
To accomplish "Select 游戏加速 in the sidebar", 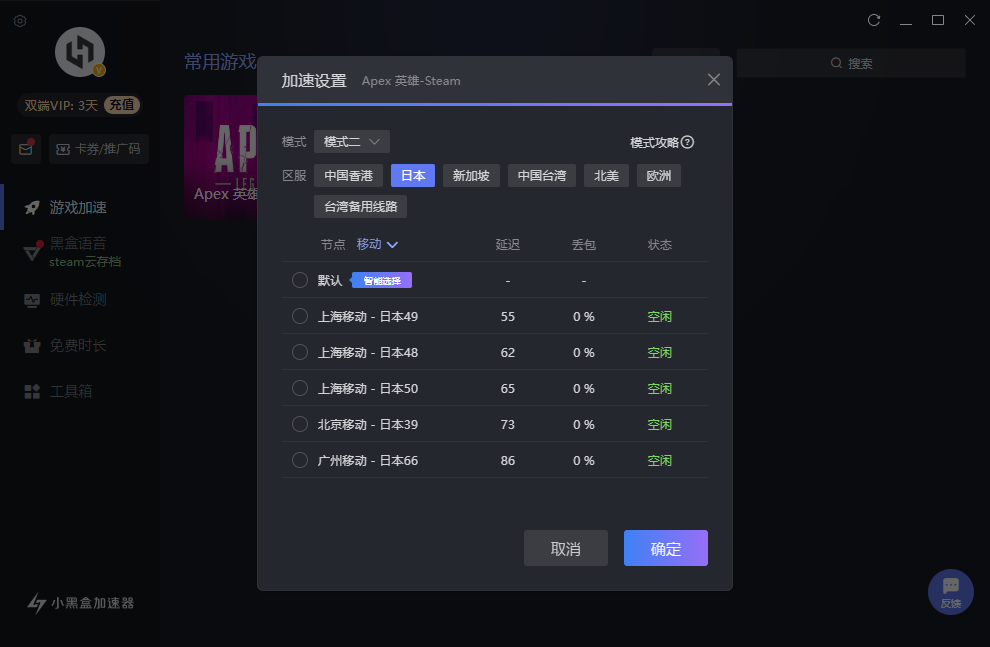I will click(78, 207).
